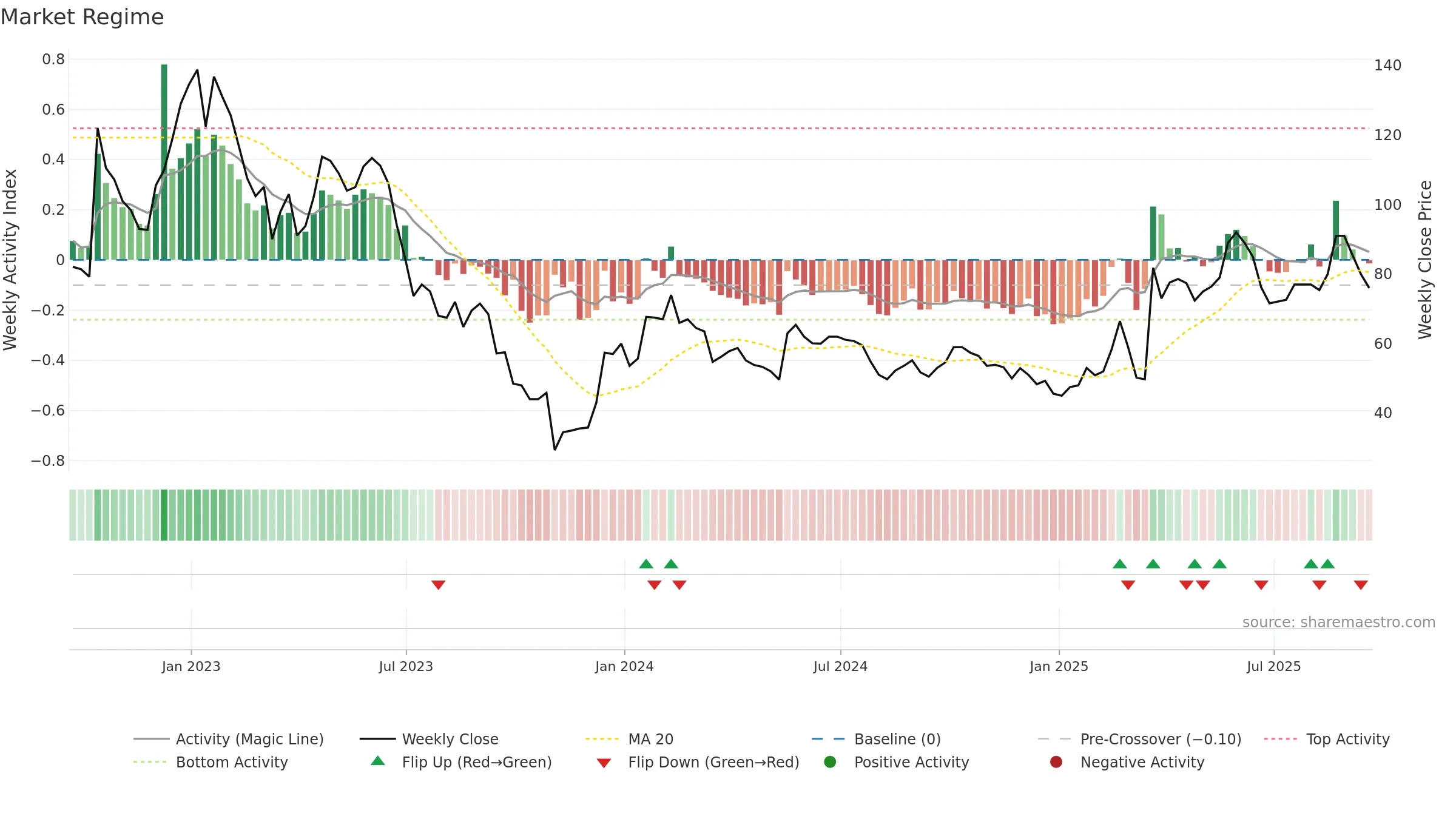Screen dimensions: 1456x819
Task: Click the Top Activity legend entry
Action: point(1327,739)
